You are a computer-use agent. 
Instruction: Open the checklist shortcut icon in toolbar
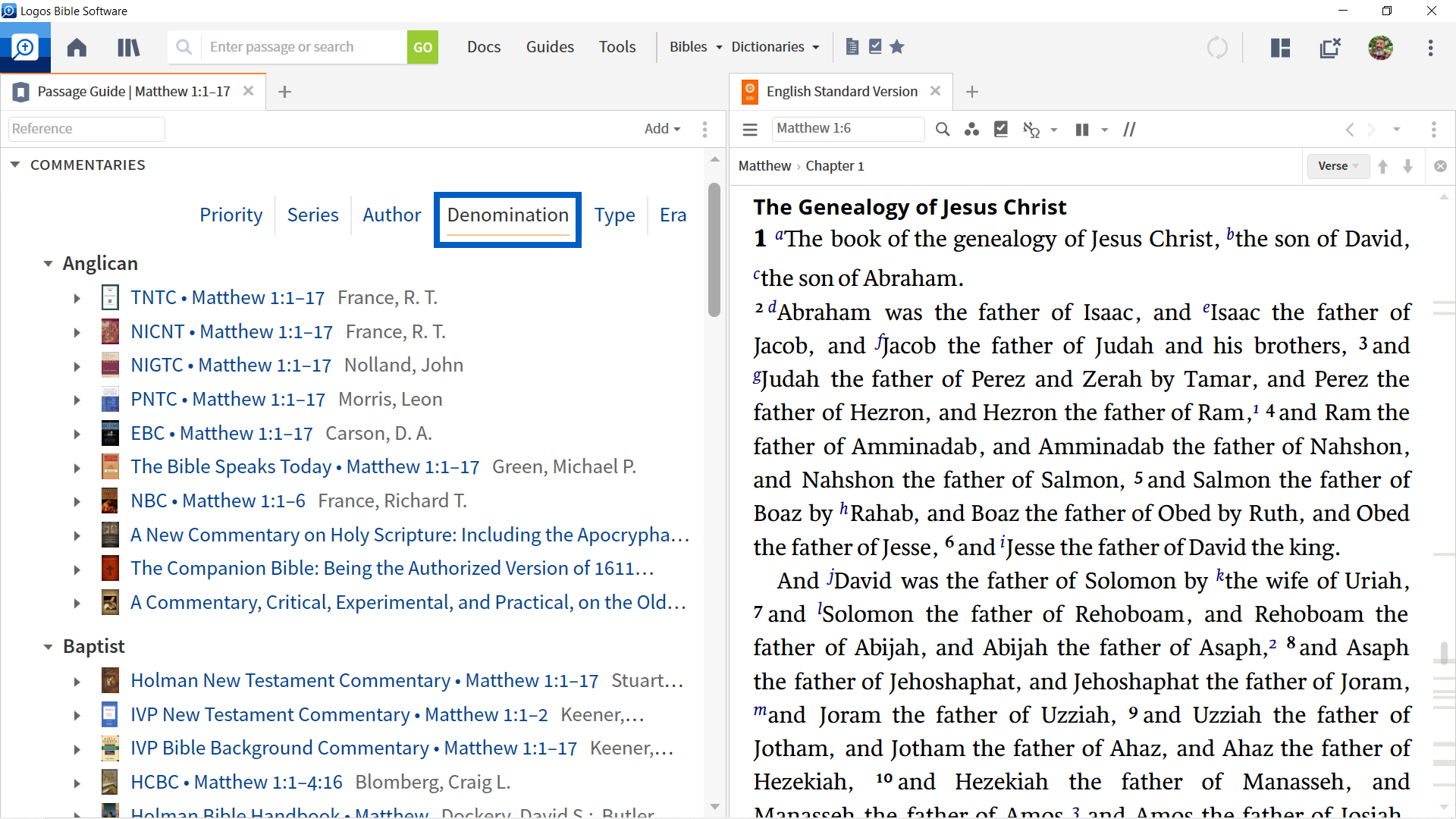(874, 47)
